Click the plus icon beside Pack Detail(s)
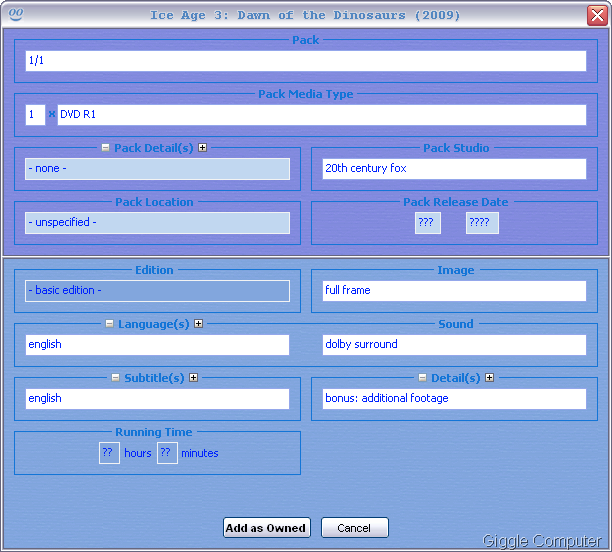Viewport: 612px width, 552px height. 202,148
